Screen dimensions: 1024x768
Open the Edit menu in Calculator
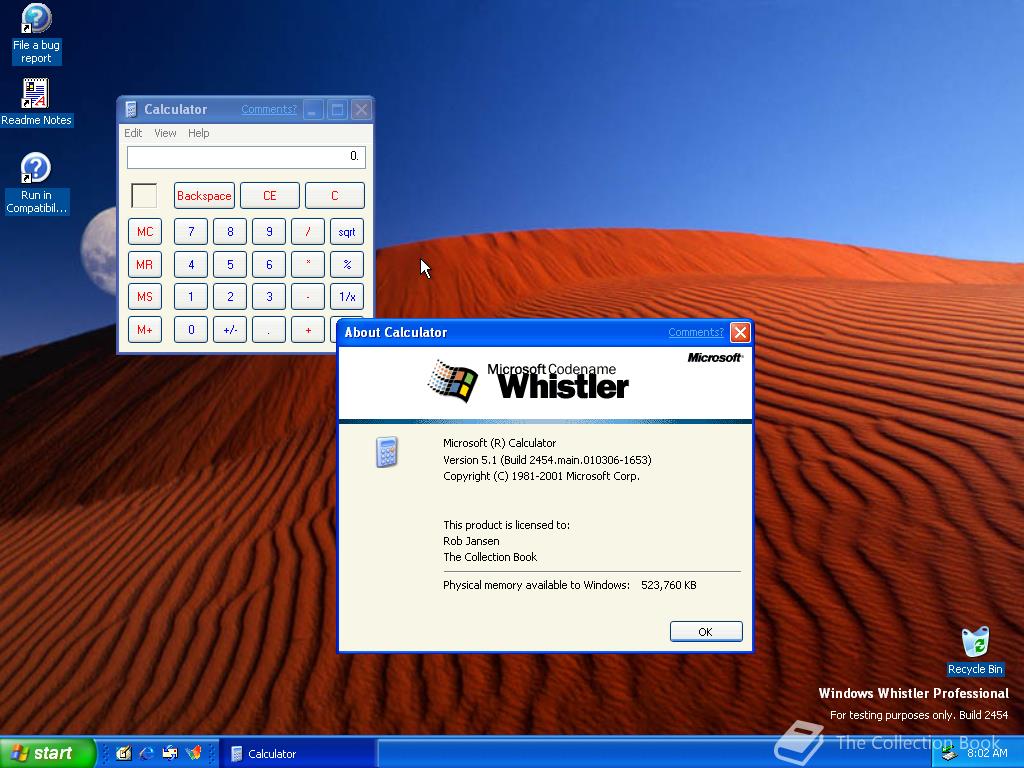click(133, 133)
